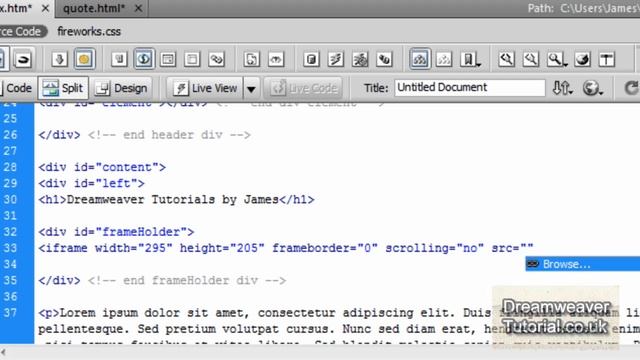Select the Source Code related-file button
The height and width of the screenshot is (360, 640).
coord(22,31)
